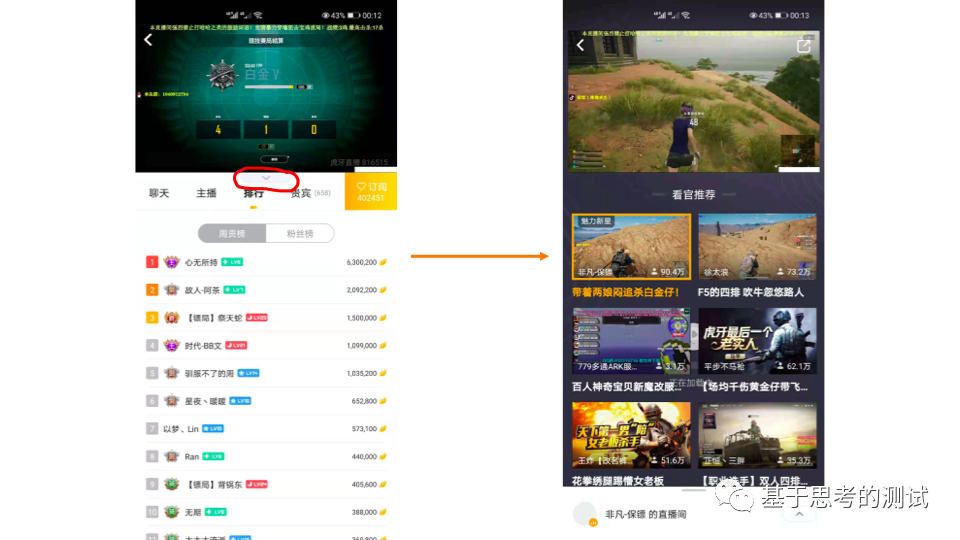Tap the share icon on right video
960x540 pixels.
[x=803, y=46]
